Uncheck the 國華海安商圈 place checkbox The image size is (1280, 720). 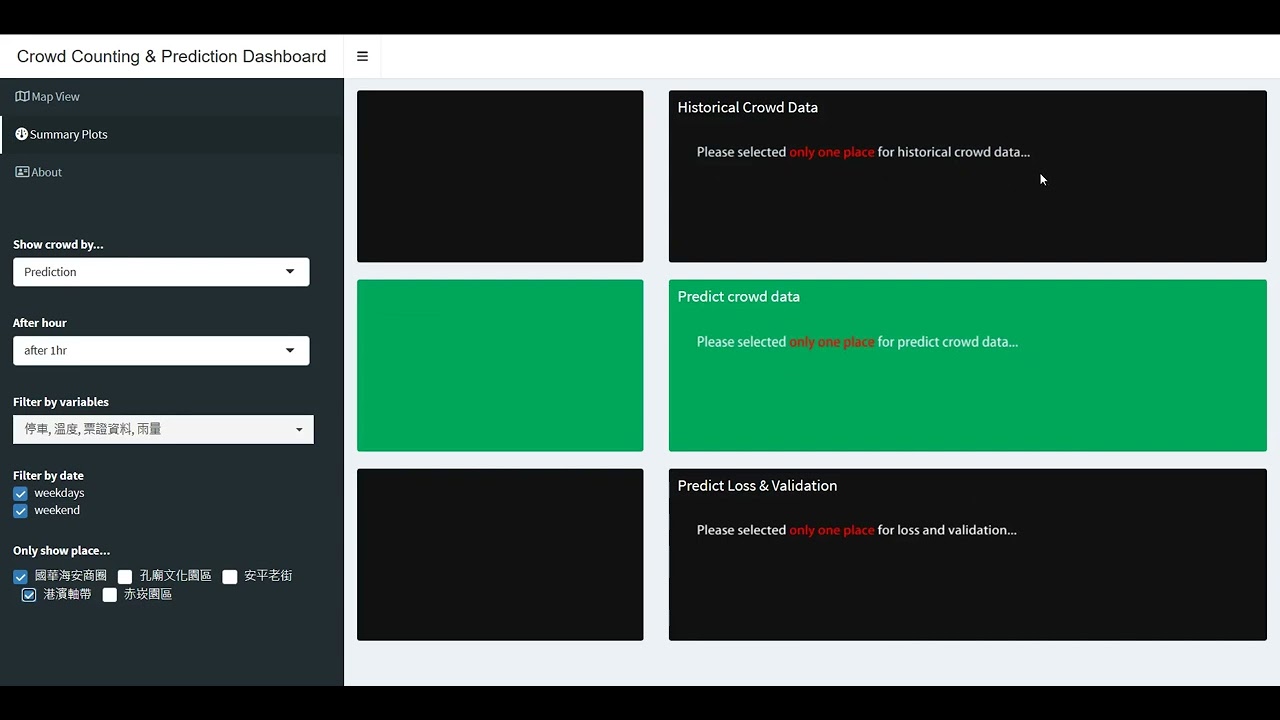pos(20,577)
